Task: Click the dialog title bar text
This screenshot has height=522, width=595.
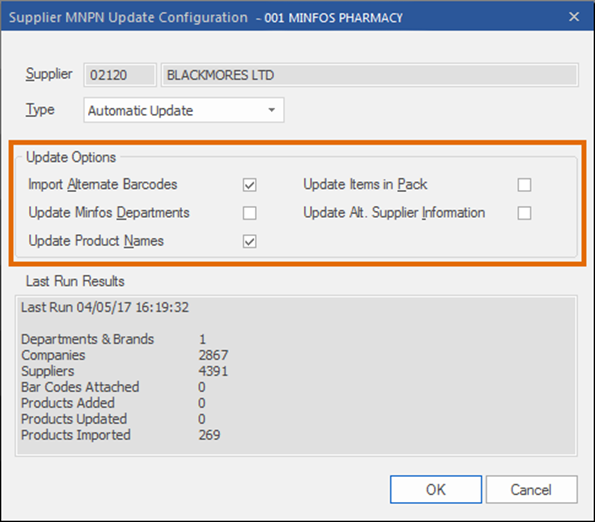Action: click(206, 17)
